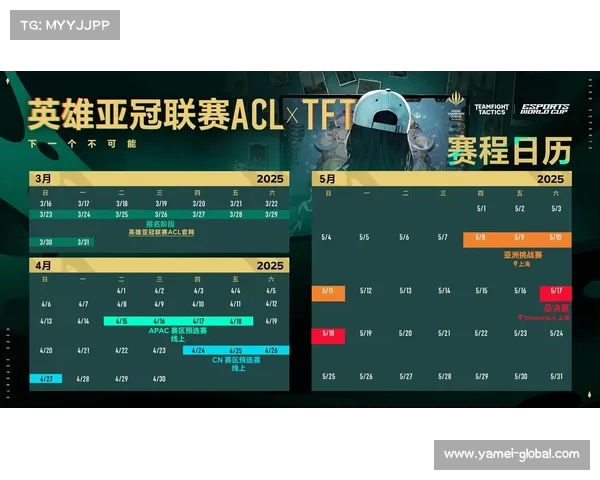Click the location pin next to 上海
The height and width of the screenshot is (480, 600).
pyautogui.click(x=514, y=264)
